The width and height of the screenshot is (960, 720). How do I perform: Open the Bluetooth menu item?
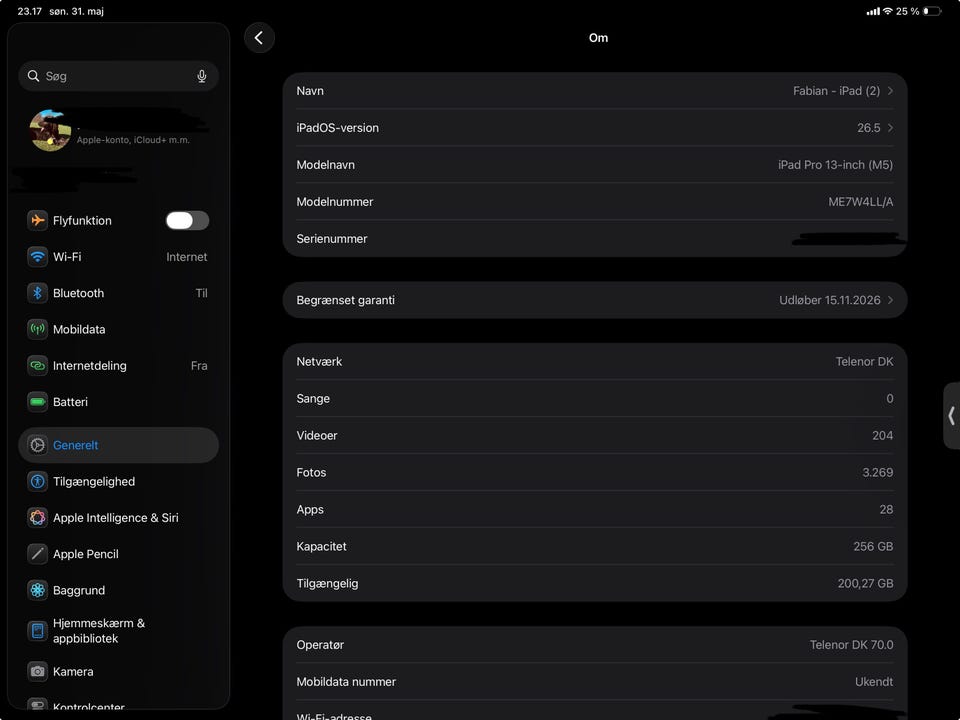click(118, 293)
